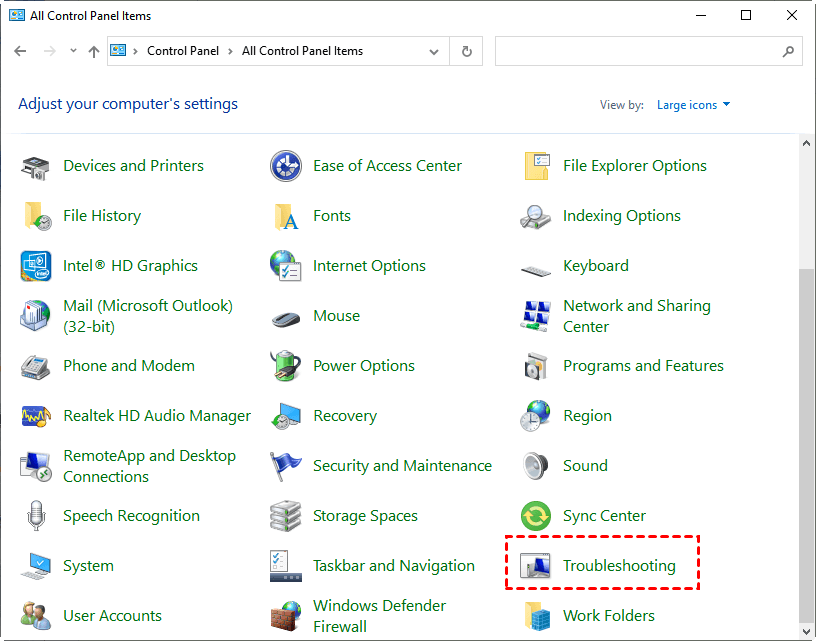Open the Troubleshooting icon
The width and height of the screenshot is (816, 641).
pos(537,566)
